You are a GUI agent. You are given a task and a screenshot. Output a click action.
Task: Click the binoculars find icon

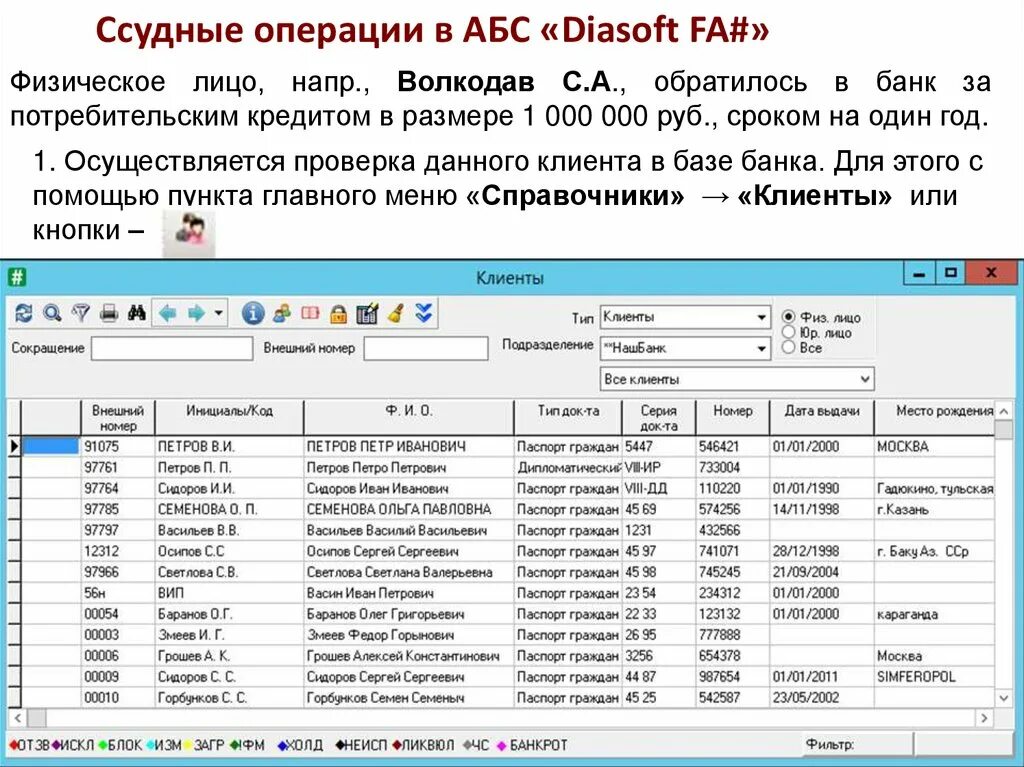click(x=136, y=314)
